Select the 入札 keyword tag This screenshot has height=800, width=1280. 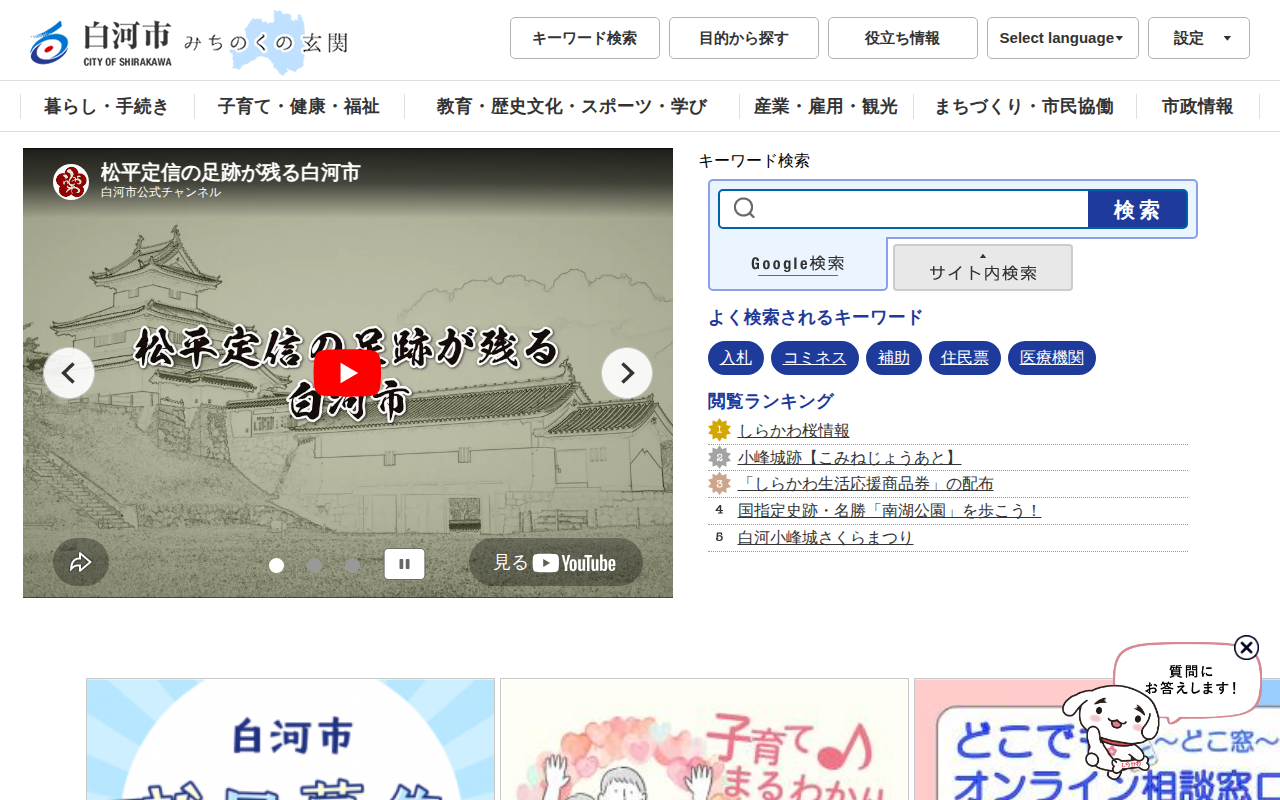click(736, 358)
